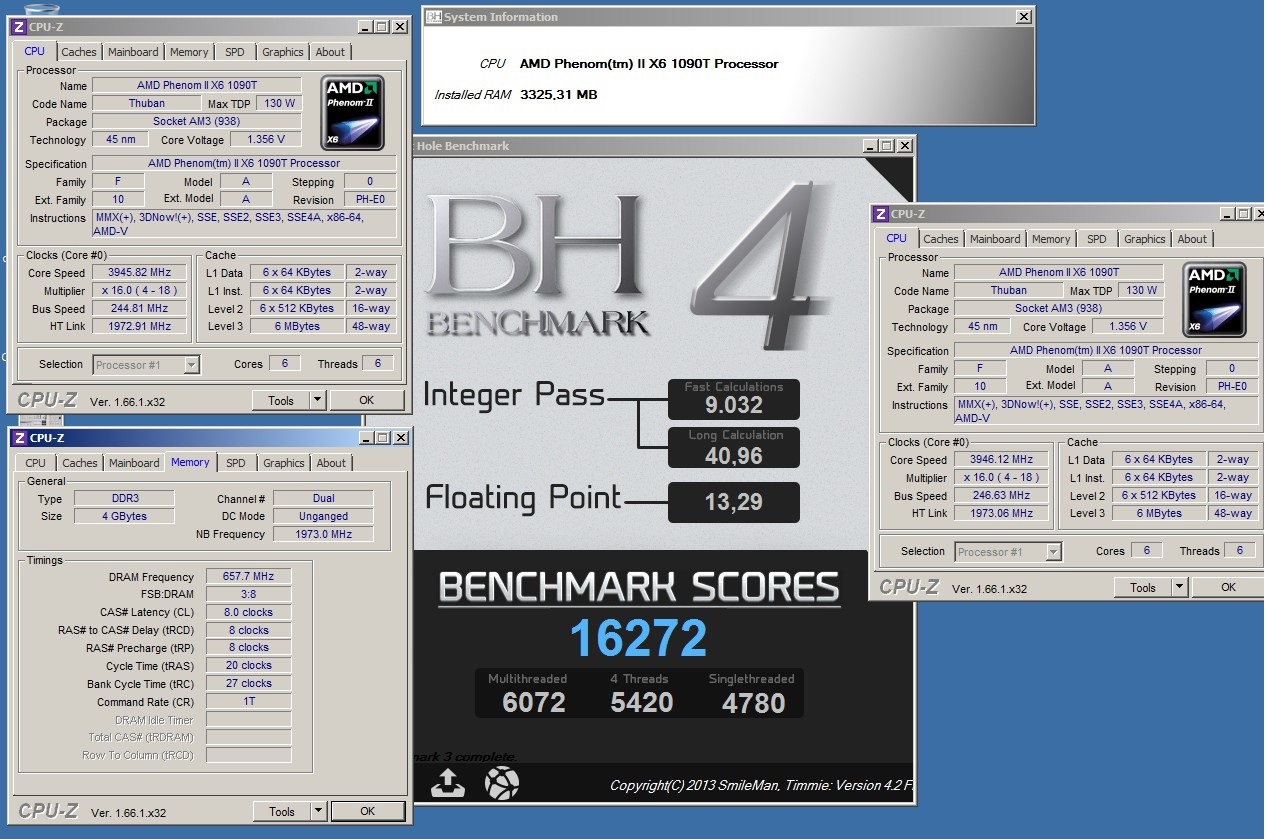The height and width of the screenshot is (839, 1266).
Task: Click Singlethreaded score 4780
Action: [x=753, y=702]
